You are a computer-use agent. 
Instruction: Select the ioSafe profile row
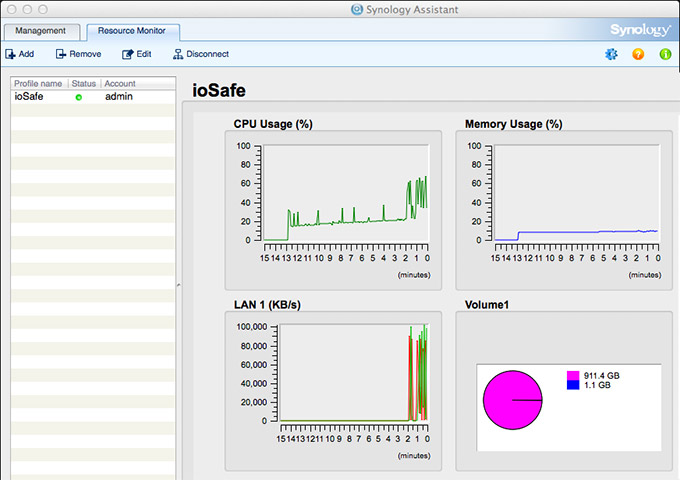pyautogui.click(x=93, y=97)
